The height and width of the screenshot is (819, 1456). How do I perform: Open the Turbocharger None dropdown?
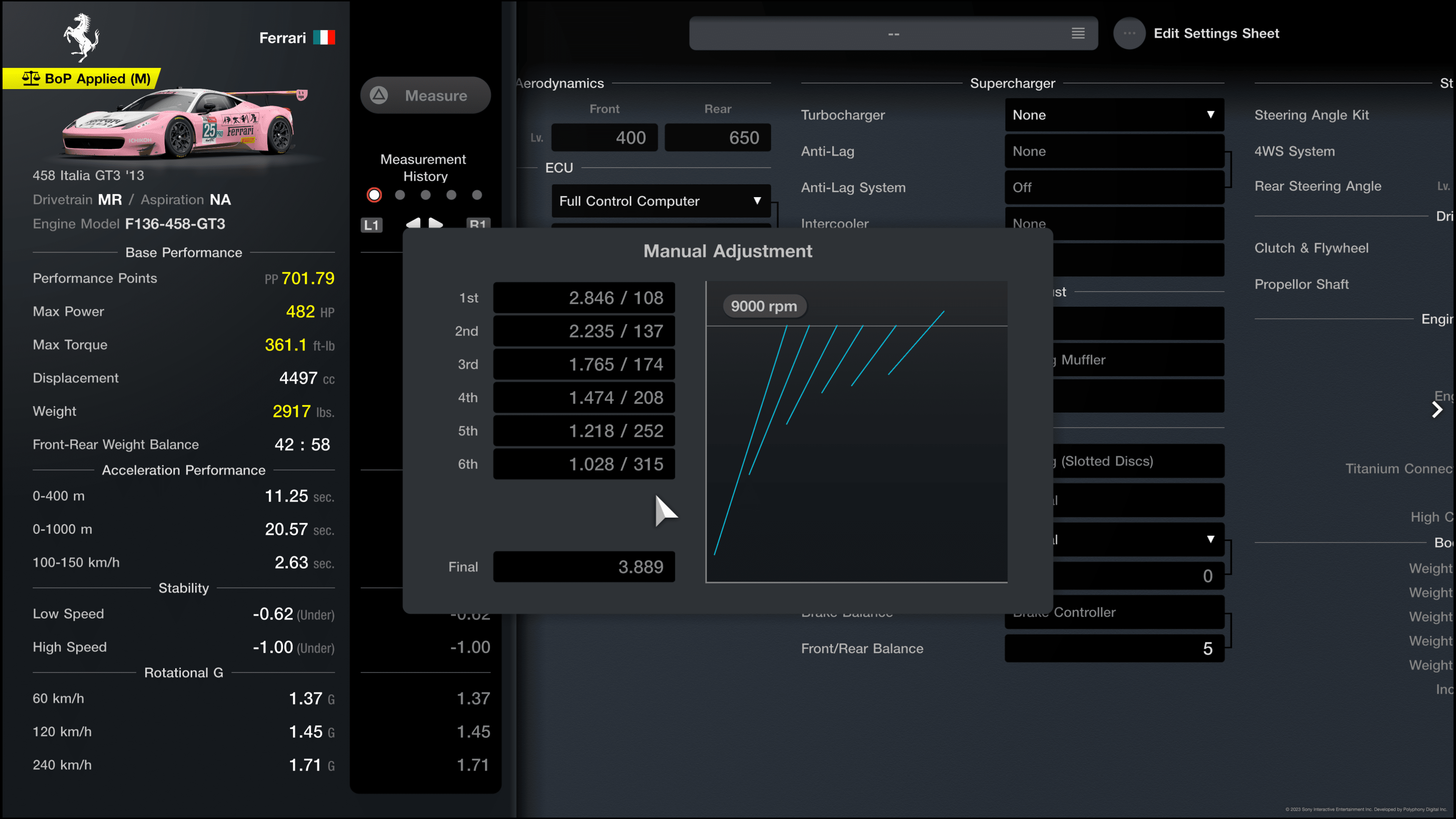(x=1114, y=115)
